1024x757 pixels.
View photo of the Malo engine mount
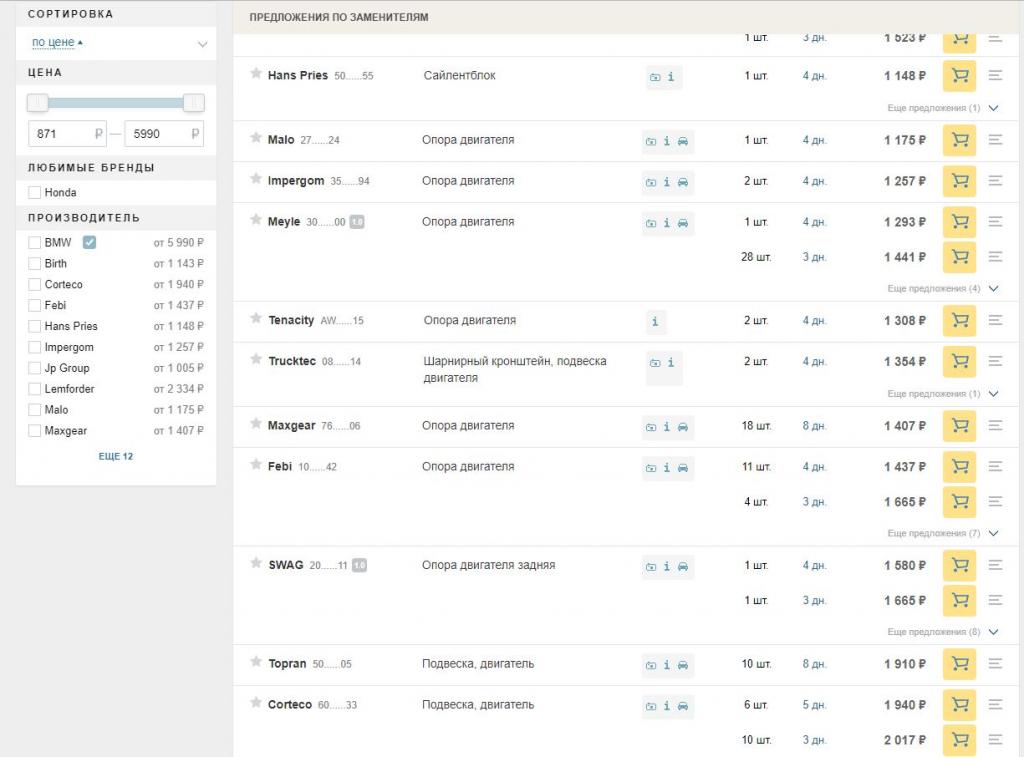[x=651, y=141]
